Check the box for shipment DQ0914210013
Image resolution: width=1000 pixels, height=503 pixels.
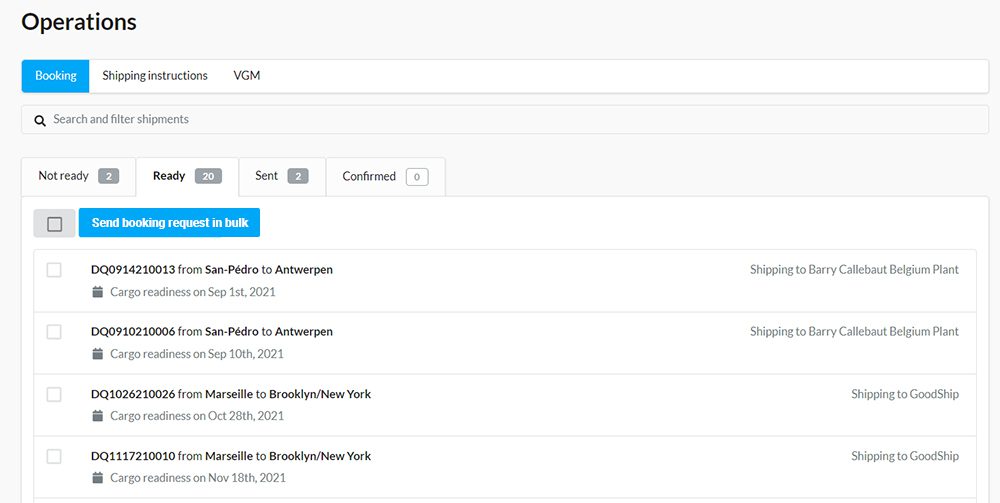[54, 270]
